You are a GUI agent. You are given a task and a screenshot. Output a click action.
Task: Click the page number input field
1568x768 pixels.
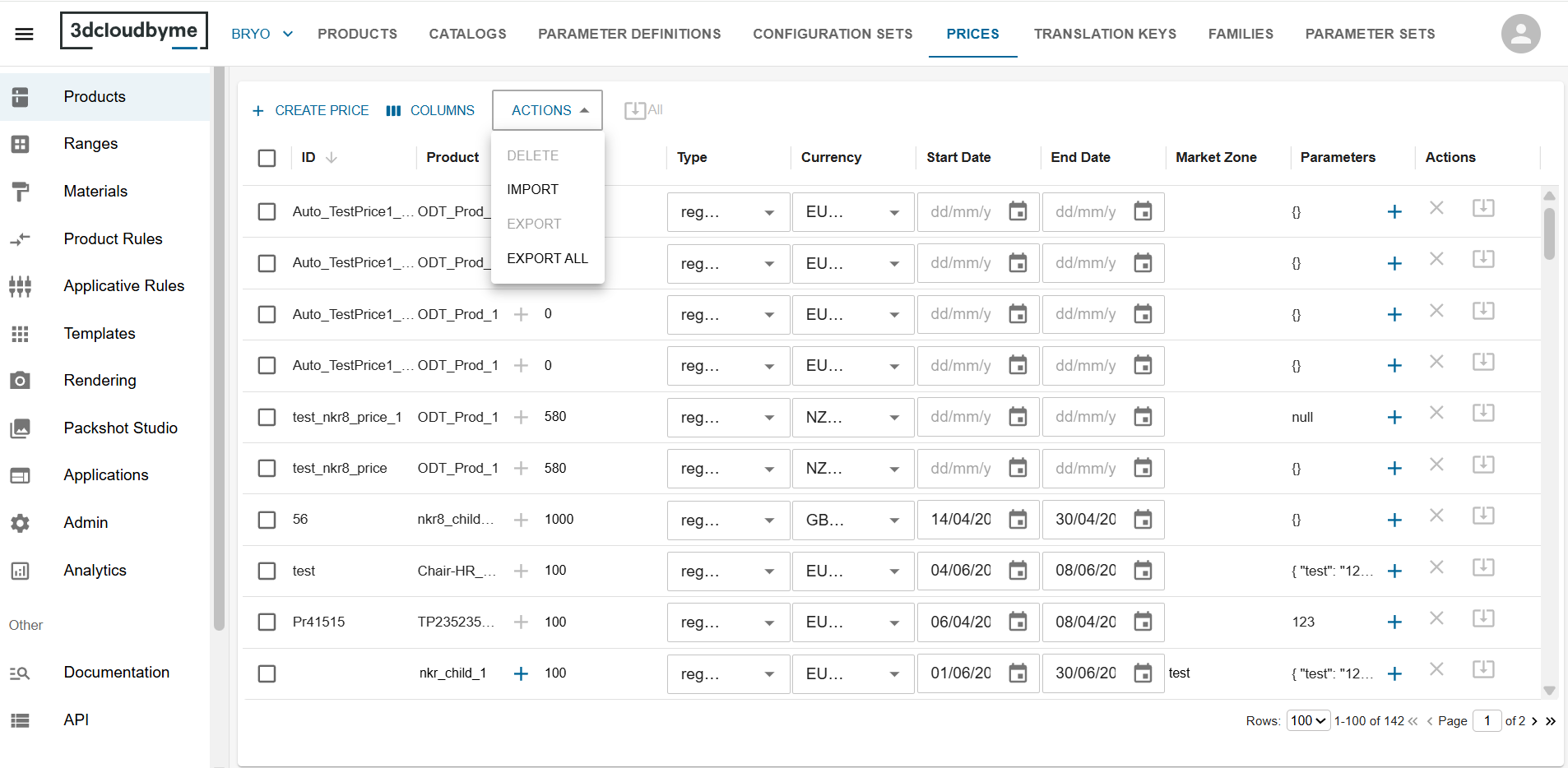click(1487, 721)
